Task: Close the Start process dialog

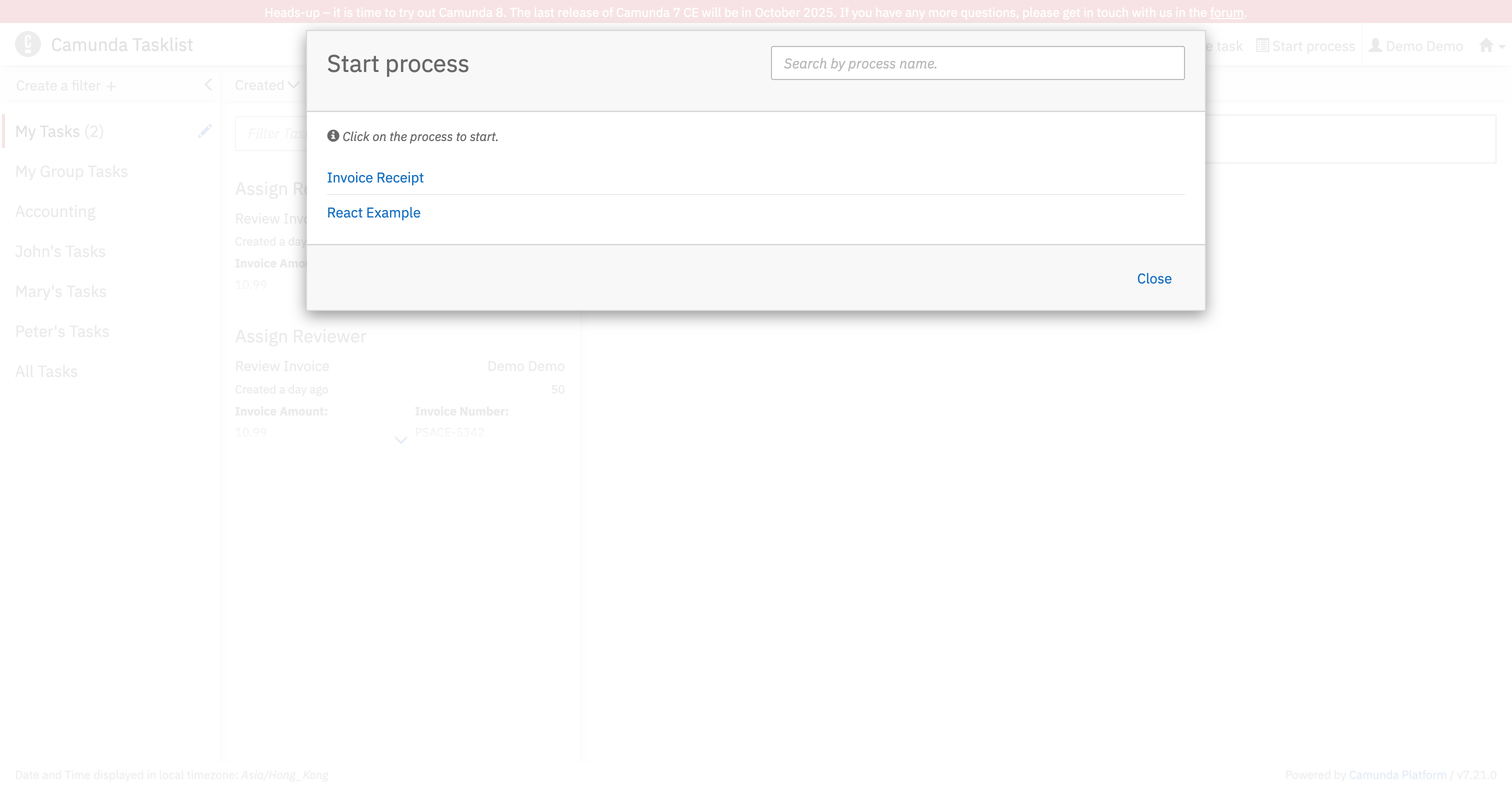Action: pos(1153,278)
